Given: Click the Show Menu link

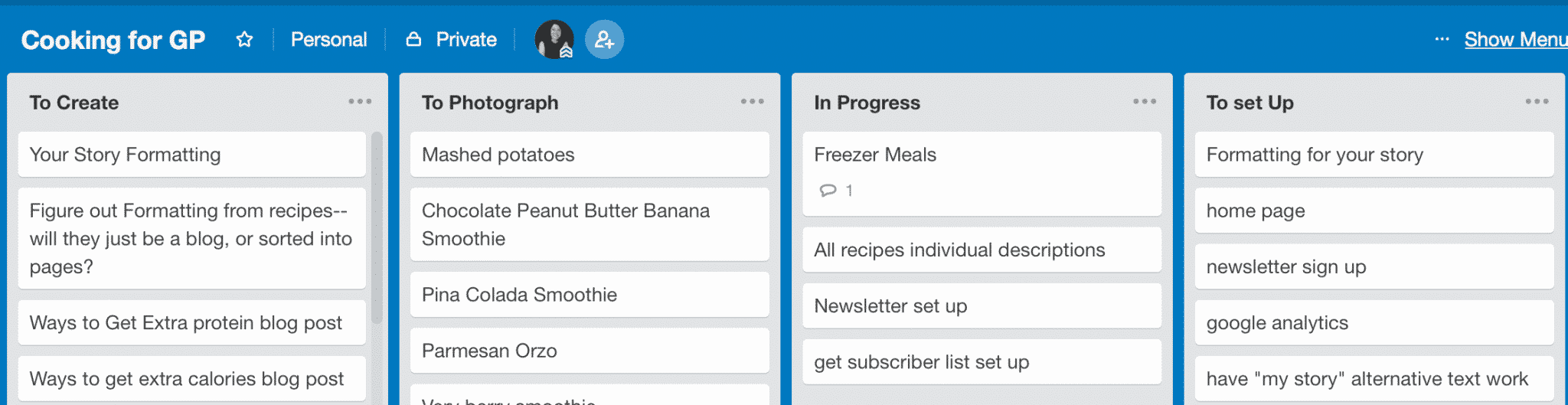Looking at the screenshot, I should [1515, 39].
